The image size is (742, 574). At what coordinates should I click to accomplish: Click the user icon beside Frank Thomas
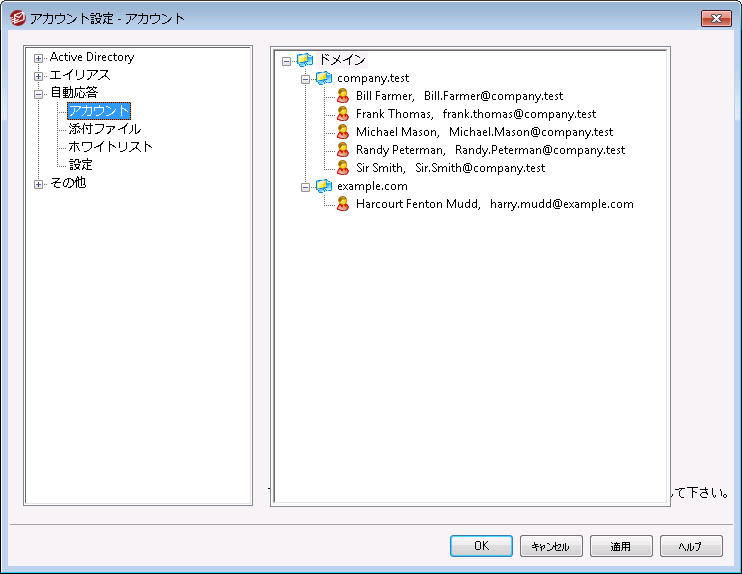click(343, 114)
